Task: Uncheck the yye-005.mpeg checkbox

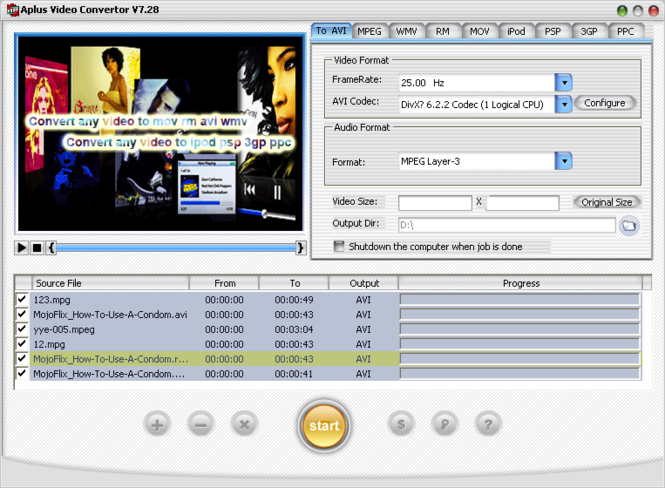Action: 22,329
